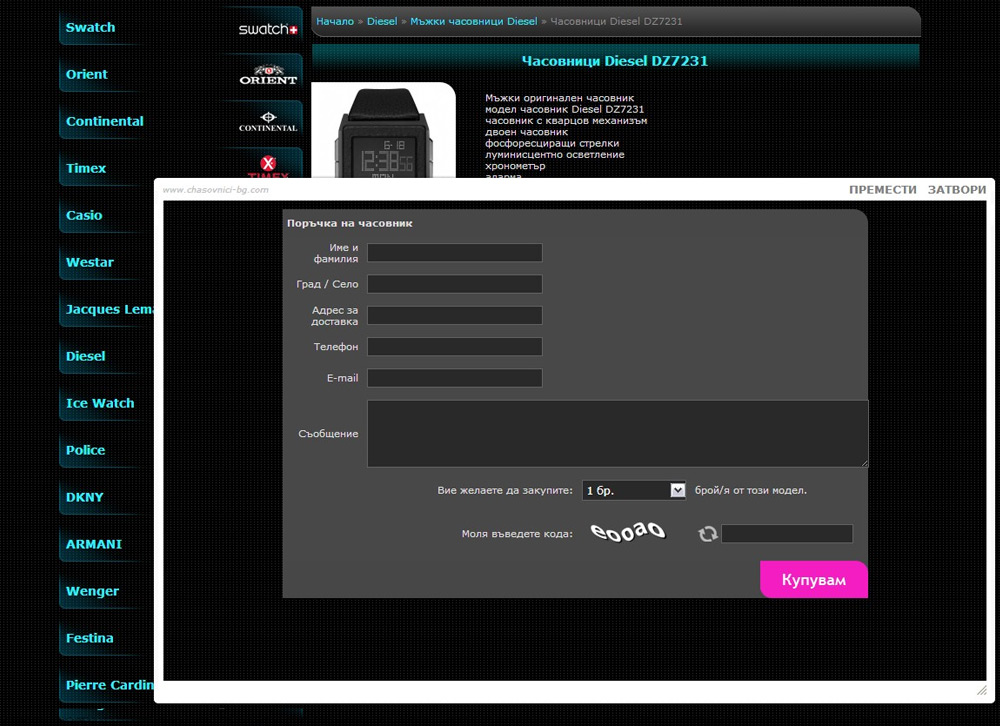Click inside the Съобщение text area
1000x726 pixels.
[x=617, y=434]
